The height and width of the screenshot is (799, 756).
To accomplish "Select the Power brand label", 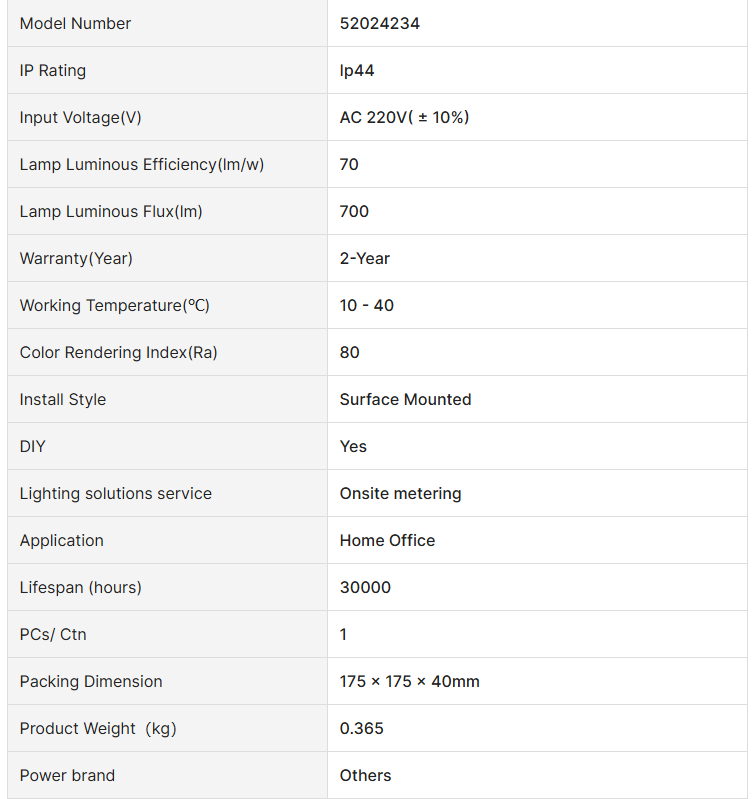I will pyautogui.click(x=67, y=776).
